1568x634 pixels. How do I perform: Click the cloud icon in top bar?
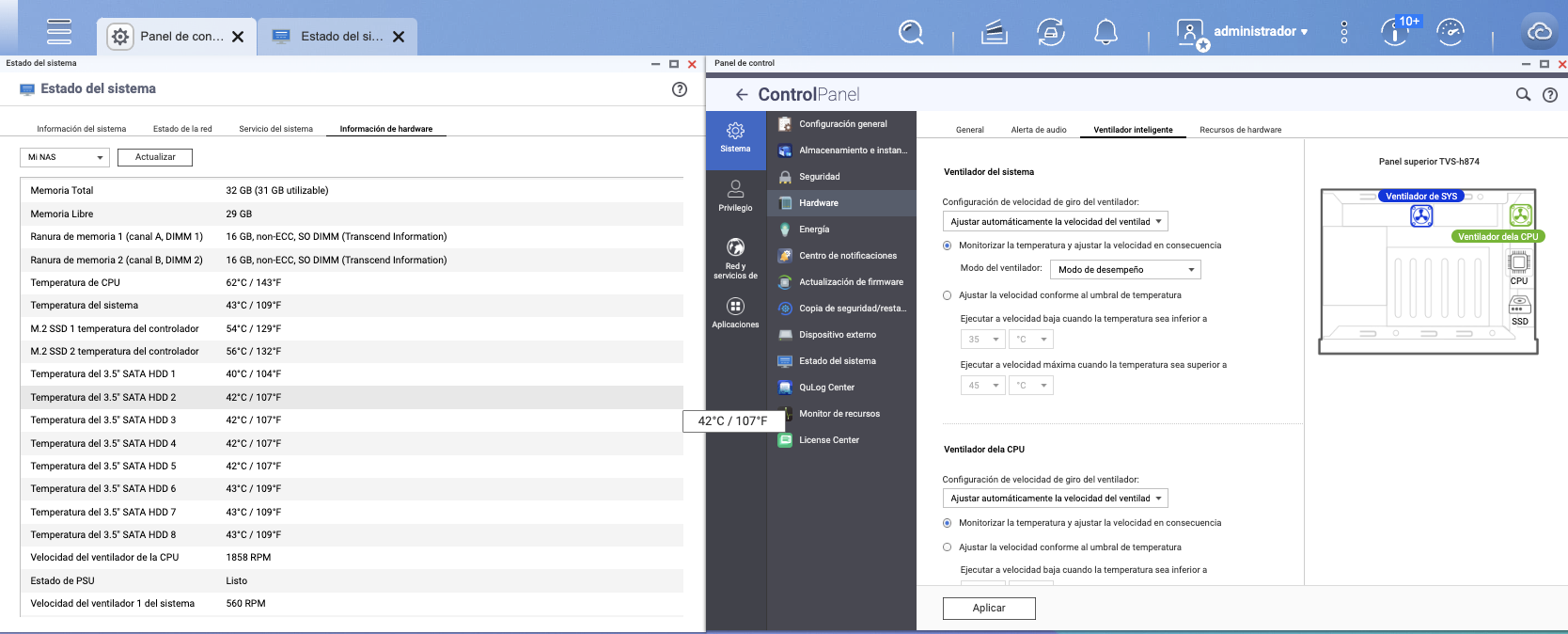tap(1539, 32)
